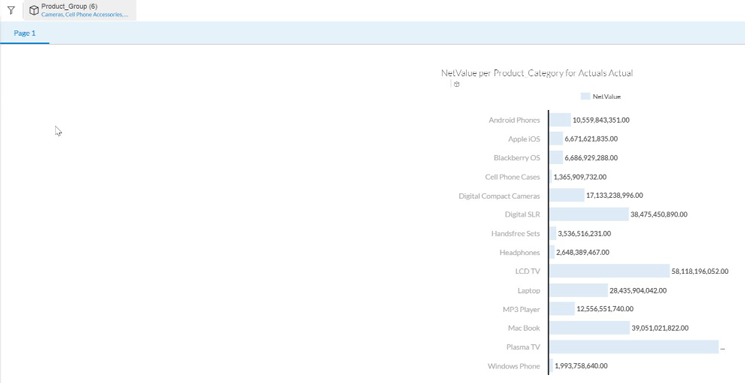Viewport: 745px width, 383px height.
Task: Open the Product_Group (6) filter token
Action: coord(80,10)
